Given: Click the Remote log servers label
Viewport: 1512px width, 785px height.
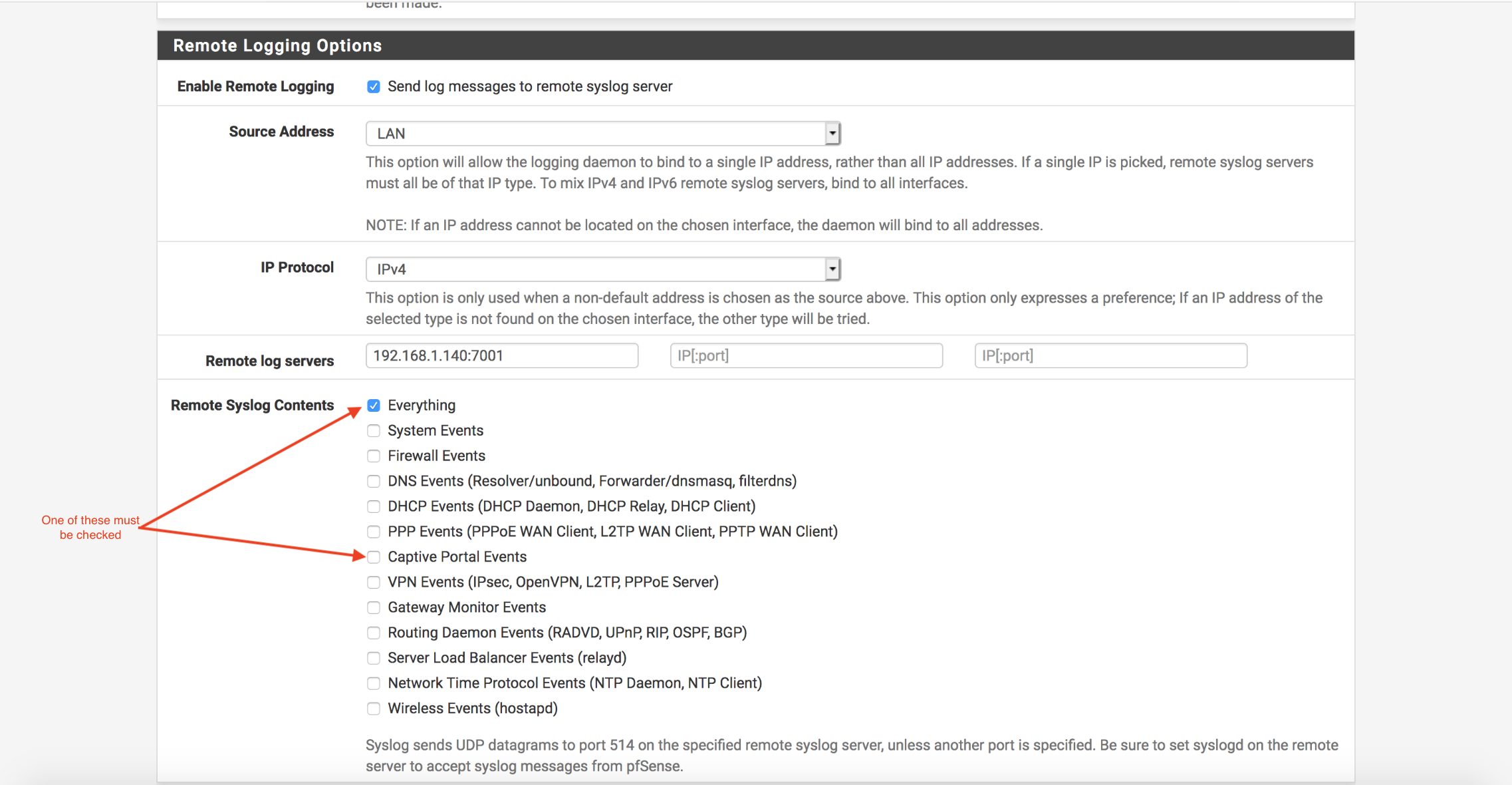Looking at the screenshot, I should 269,361.
